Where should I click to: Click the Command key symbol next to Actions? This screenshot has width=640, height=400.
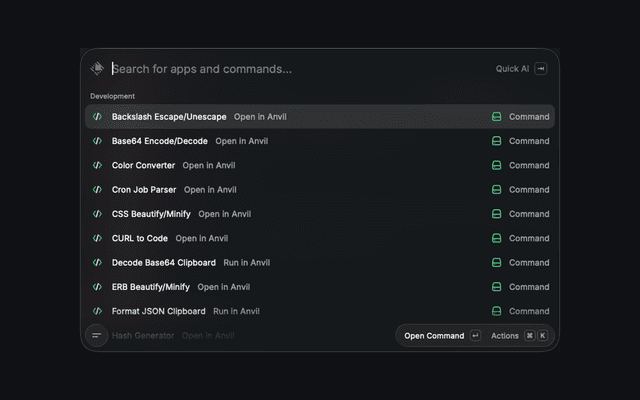(x=529, y=336)
